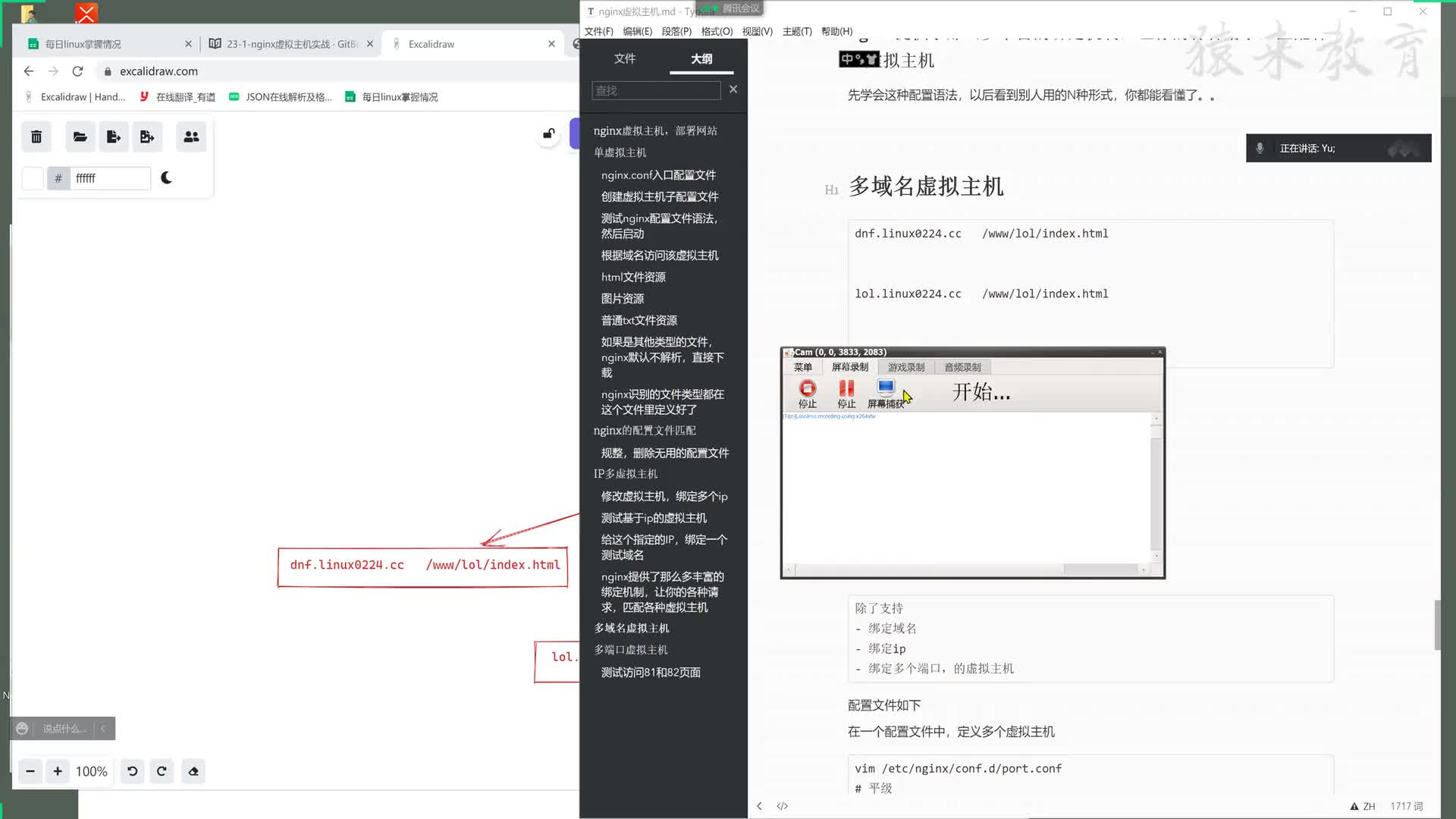Image resolution: width=1456 pixels, height=819 pixels.
Task: Click the Cam window vertical scrollbar
Action: tap(1156, 488)
